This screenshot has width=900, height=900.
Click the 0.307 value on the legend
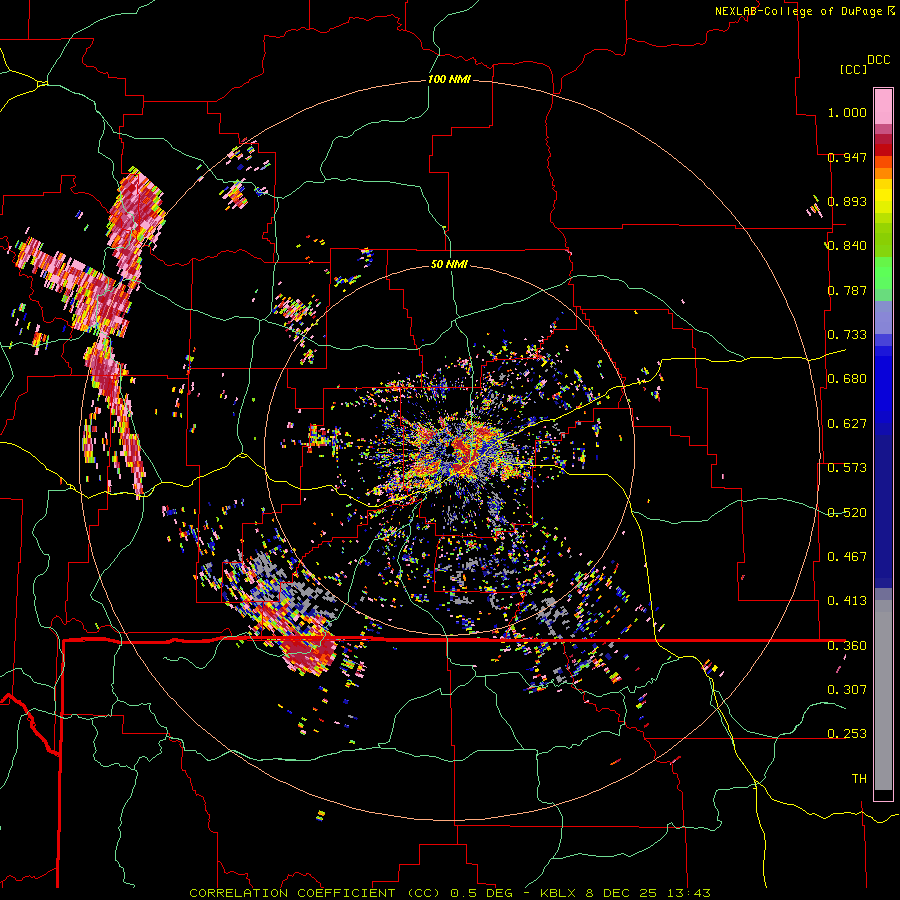click(847, 689)
